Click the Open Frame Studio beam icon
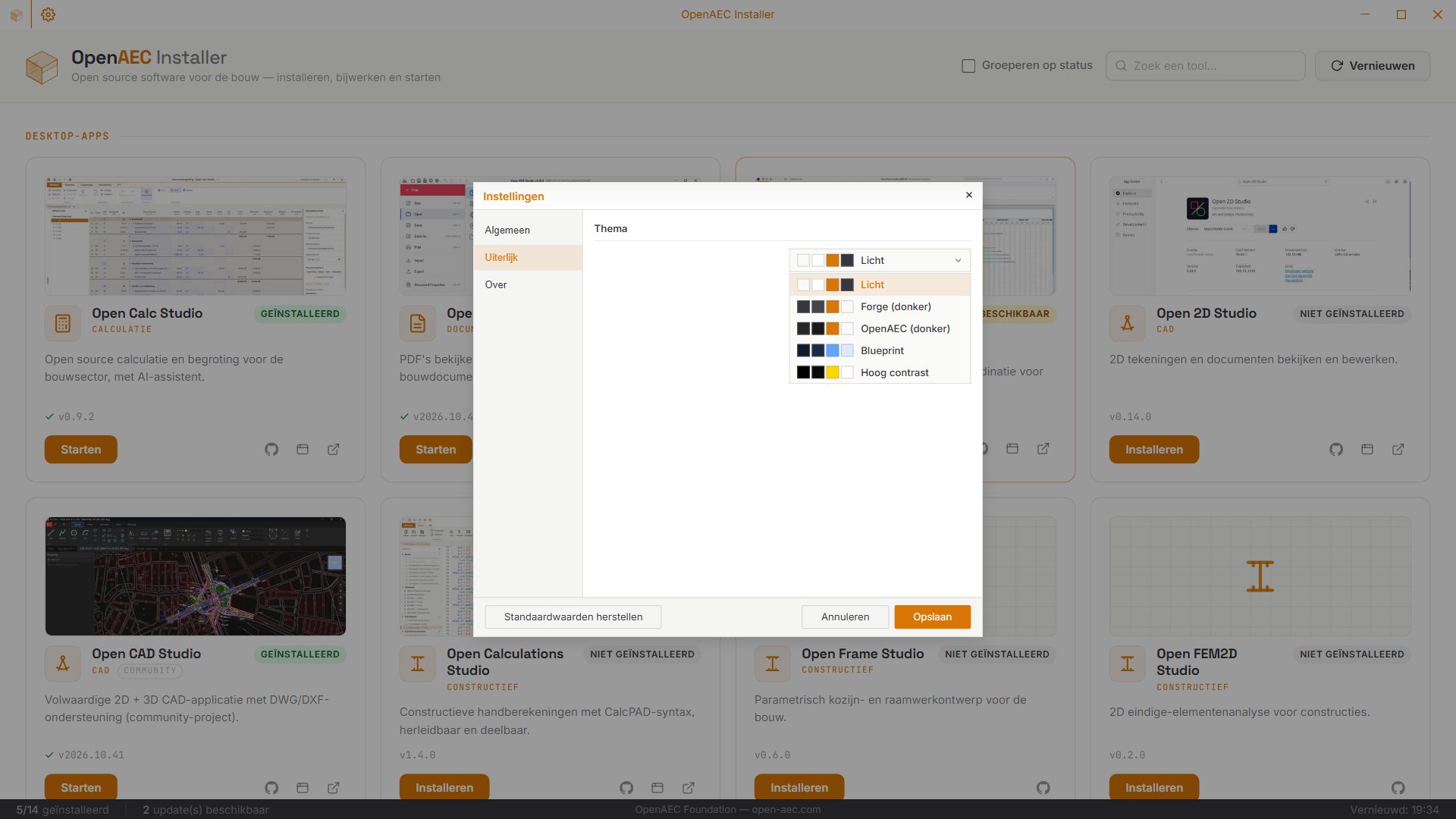Image resolution: width=1456 pixels, height=819 pixels. 773,664
